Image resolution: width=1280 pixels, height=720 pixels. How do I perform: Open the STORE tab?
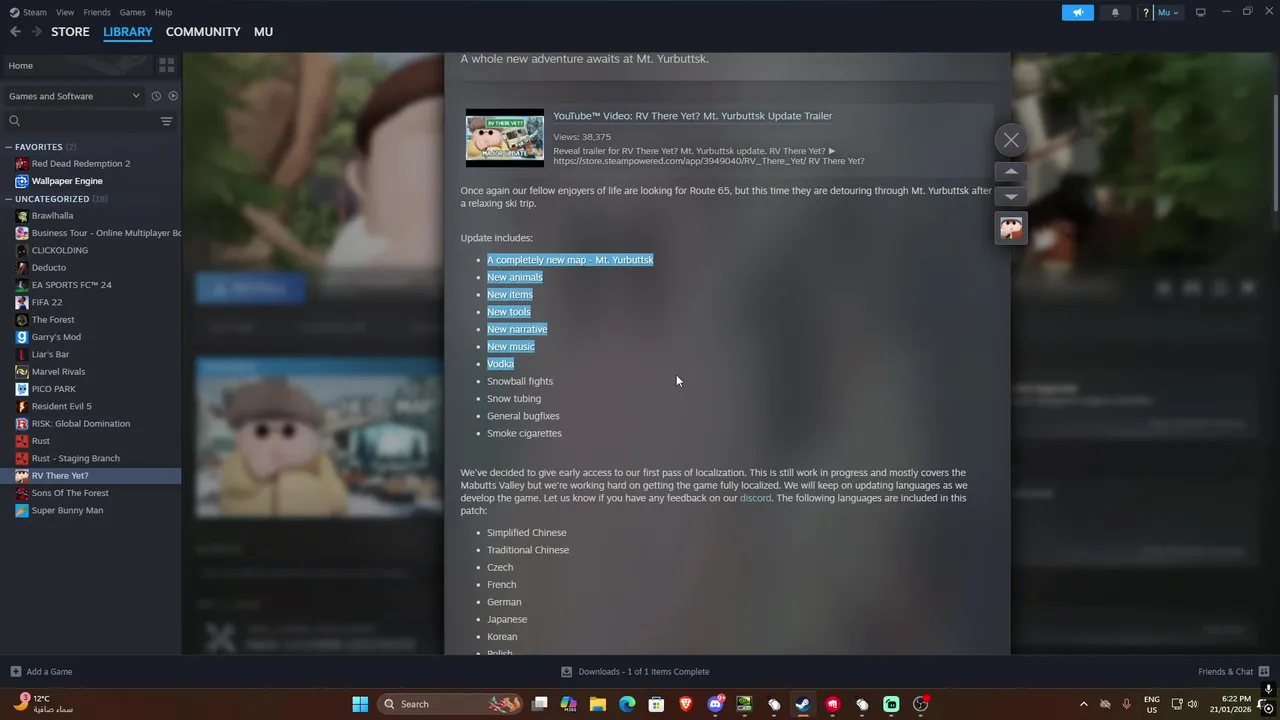(x=70, y=32)
